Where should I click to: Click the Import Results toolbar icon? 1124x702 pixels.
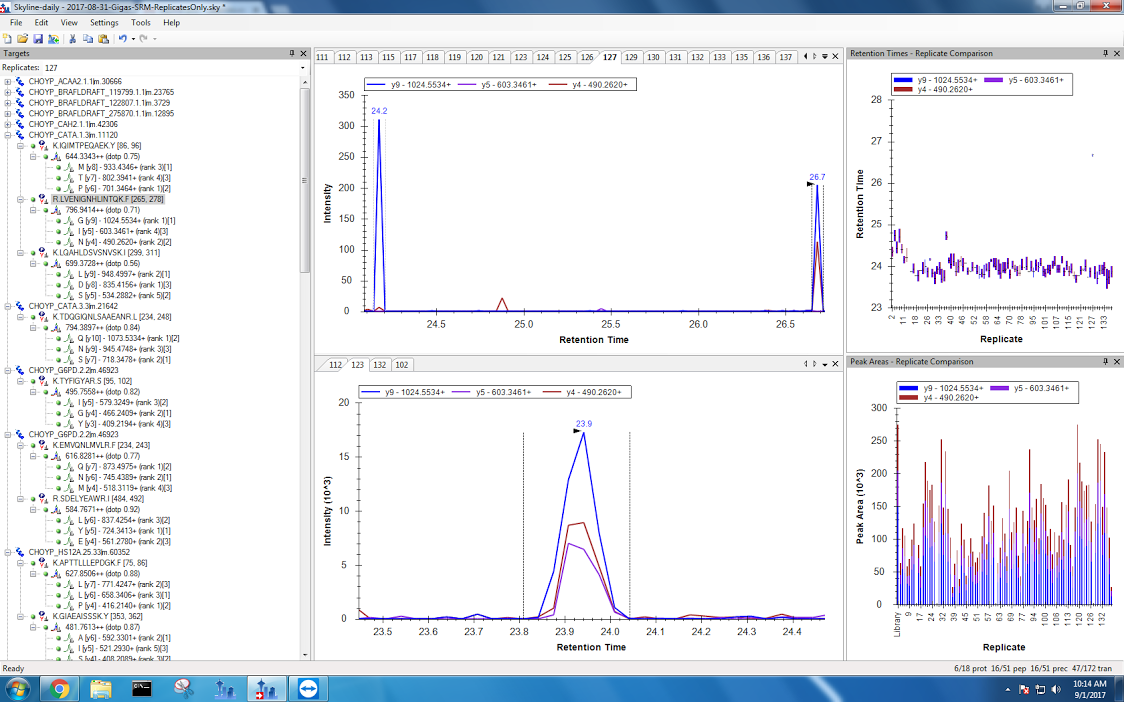pyautogui.click(x=52, y=38)
